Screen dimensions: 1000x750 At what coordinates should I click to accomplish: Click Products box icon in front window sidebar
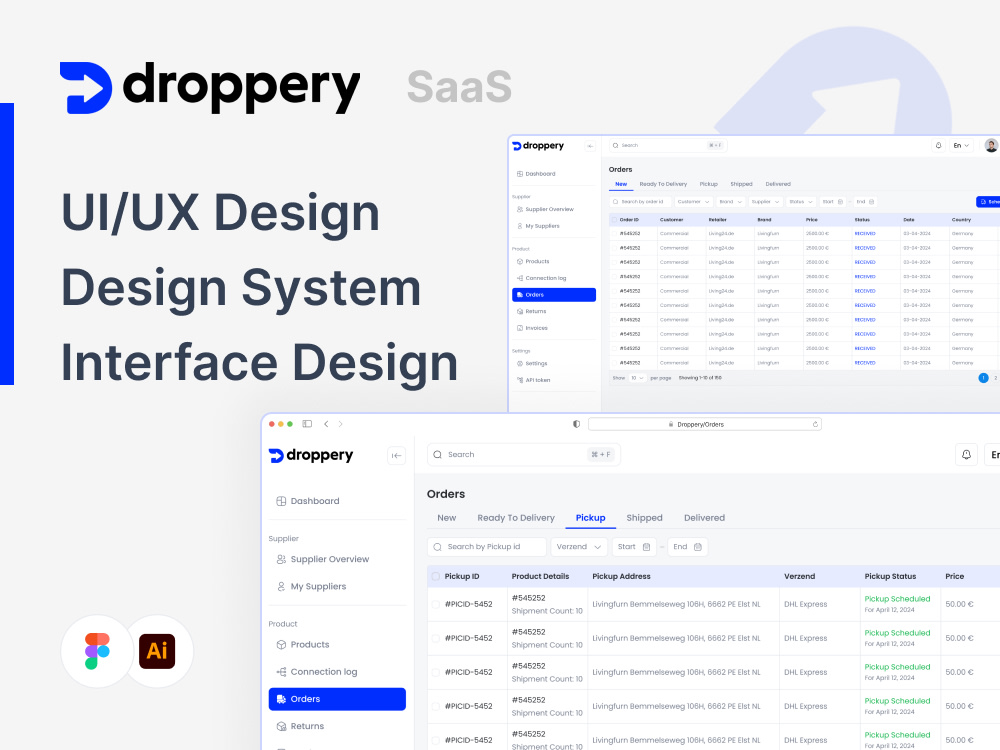(x=281, y=645)
